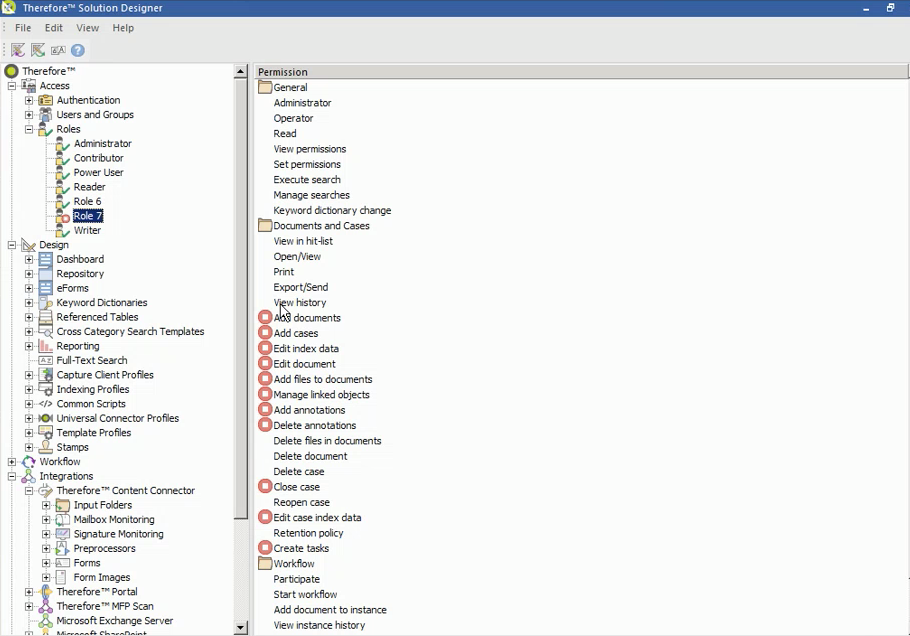Select the eForms icon
This screenshot has width=910, height=636.
(x=44, y=288)
